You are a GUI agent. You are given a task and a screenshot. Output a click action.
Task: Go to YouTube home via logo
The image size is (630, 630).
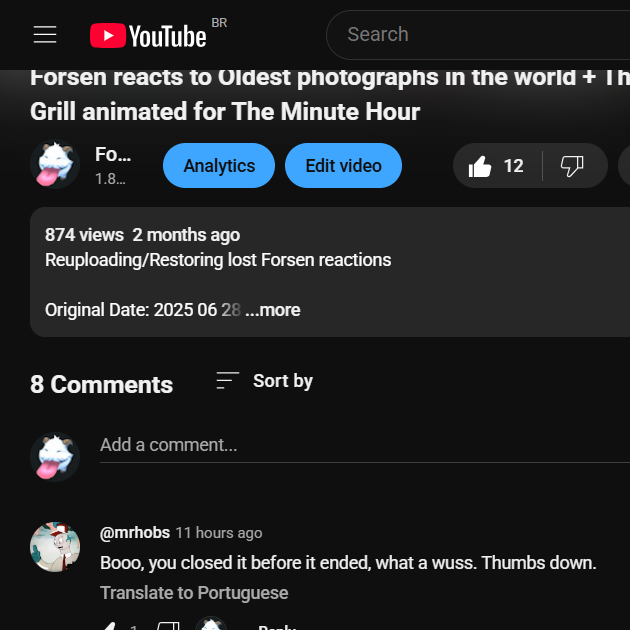[148, 35]
